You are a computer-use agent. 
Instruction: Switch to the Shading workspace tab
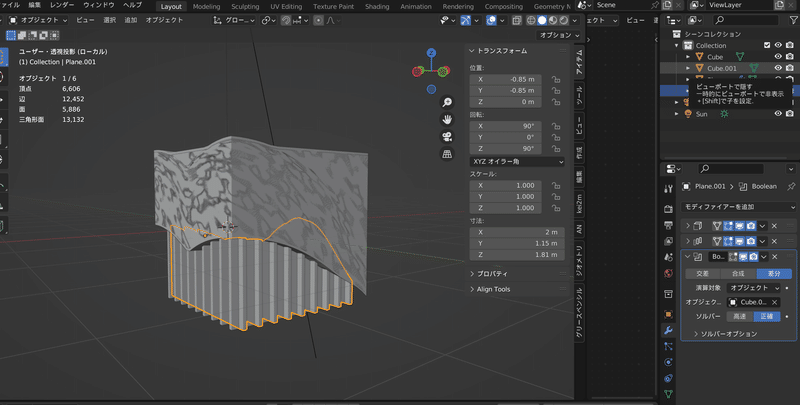(x=377, y=7)
